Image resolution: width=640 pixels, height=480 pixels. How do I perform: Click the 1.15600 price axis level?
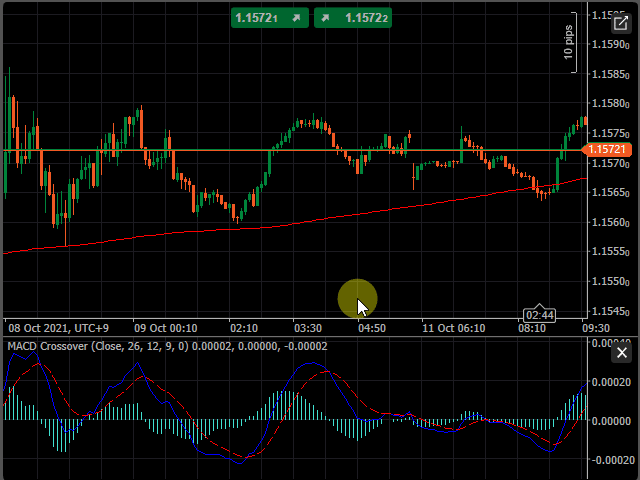[x=609, y=222]
